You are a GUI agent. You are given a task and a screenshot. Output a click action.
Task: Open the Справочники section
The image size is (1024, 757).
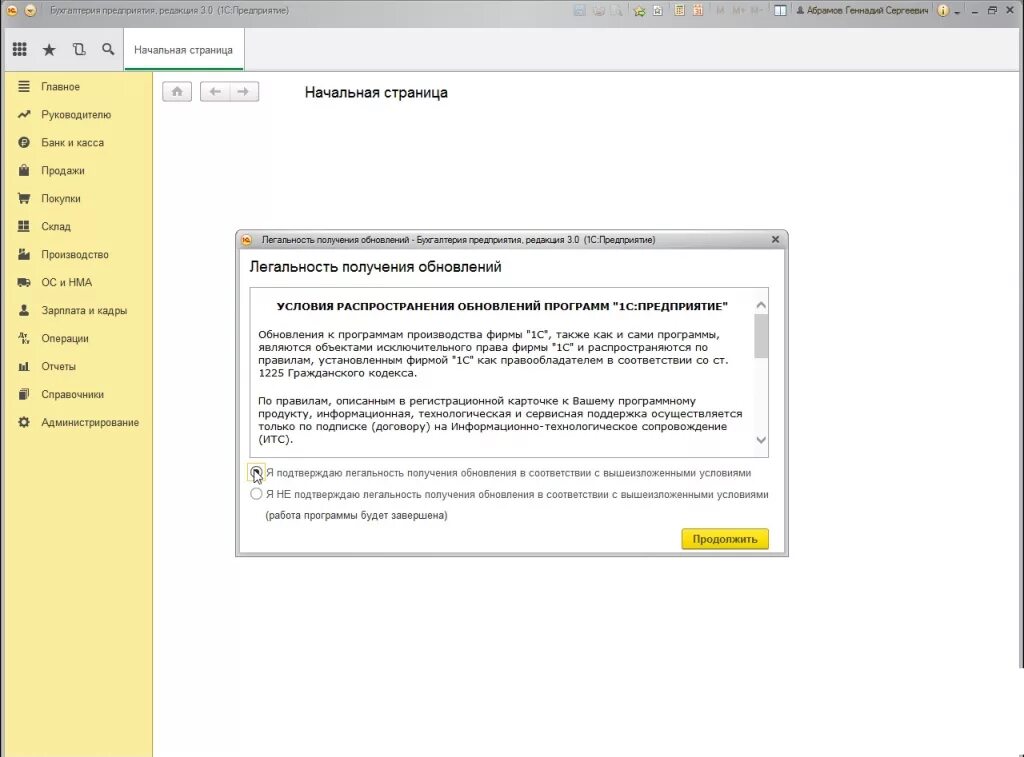[72, 395]
